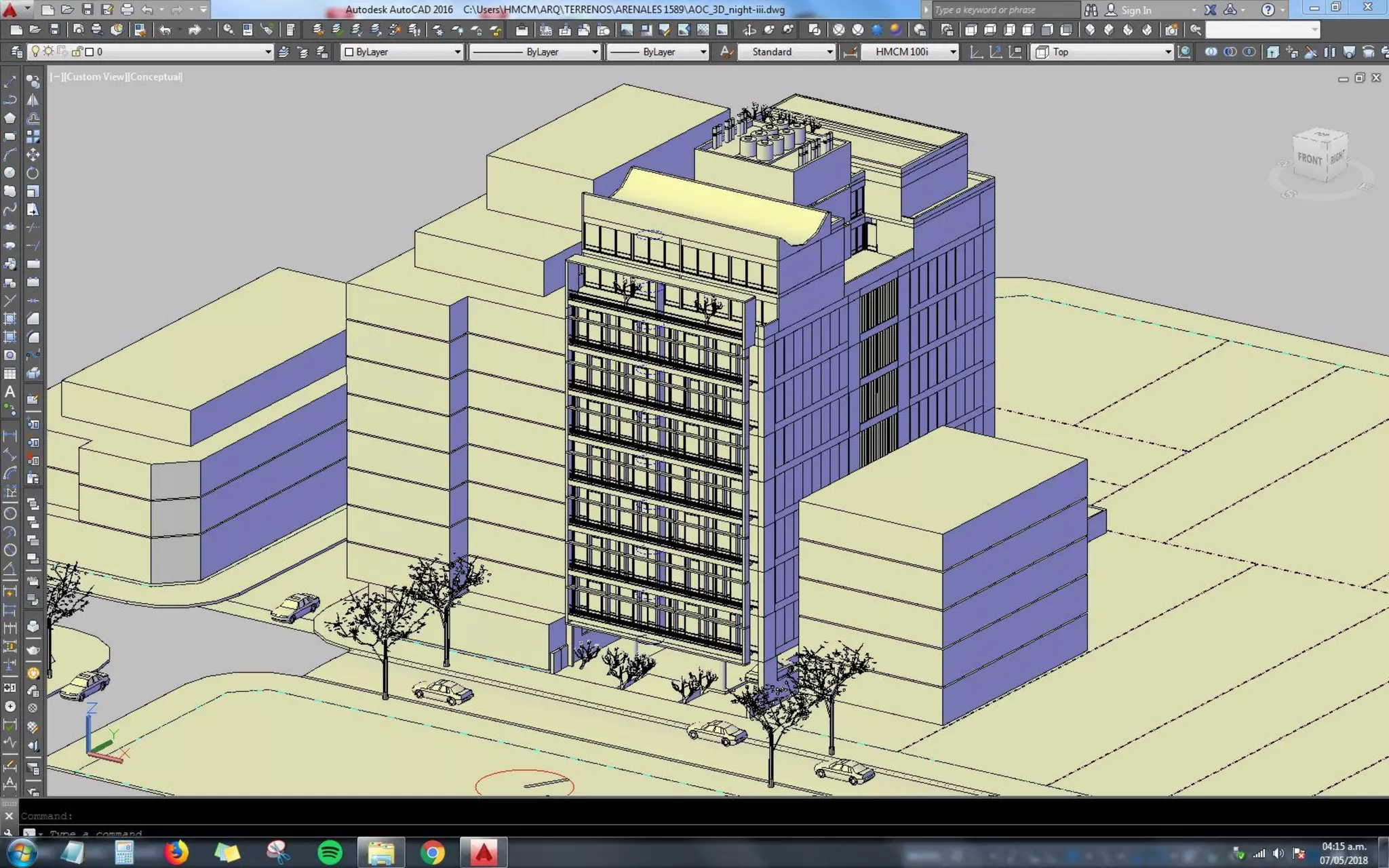
Task: Toggle layer 0 viewport freeze icon
Action: pyautogui.click(x=62, y=52)
